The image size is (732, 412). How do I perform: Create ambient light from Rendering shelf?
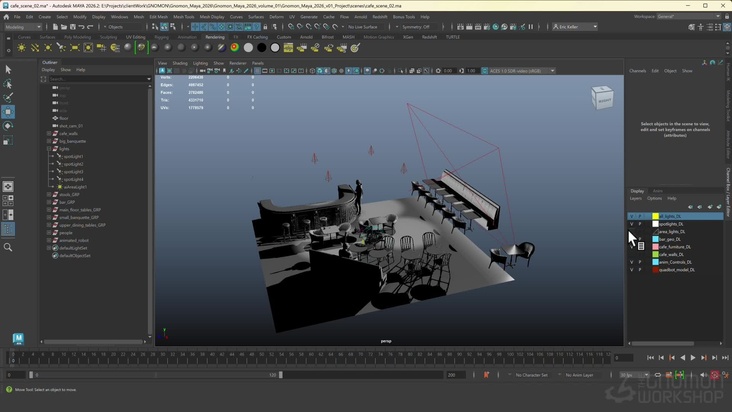(21, 48)
